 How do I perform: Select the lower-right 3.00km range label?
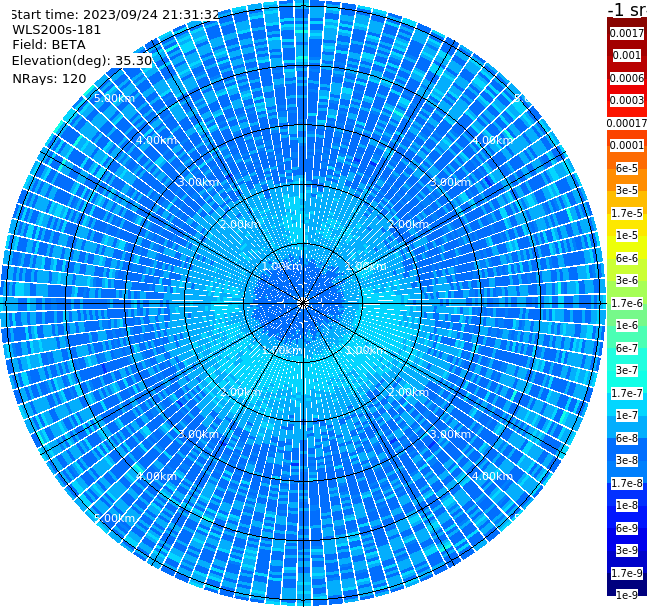click(x=451, y=434)
